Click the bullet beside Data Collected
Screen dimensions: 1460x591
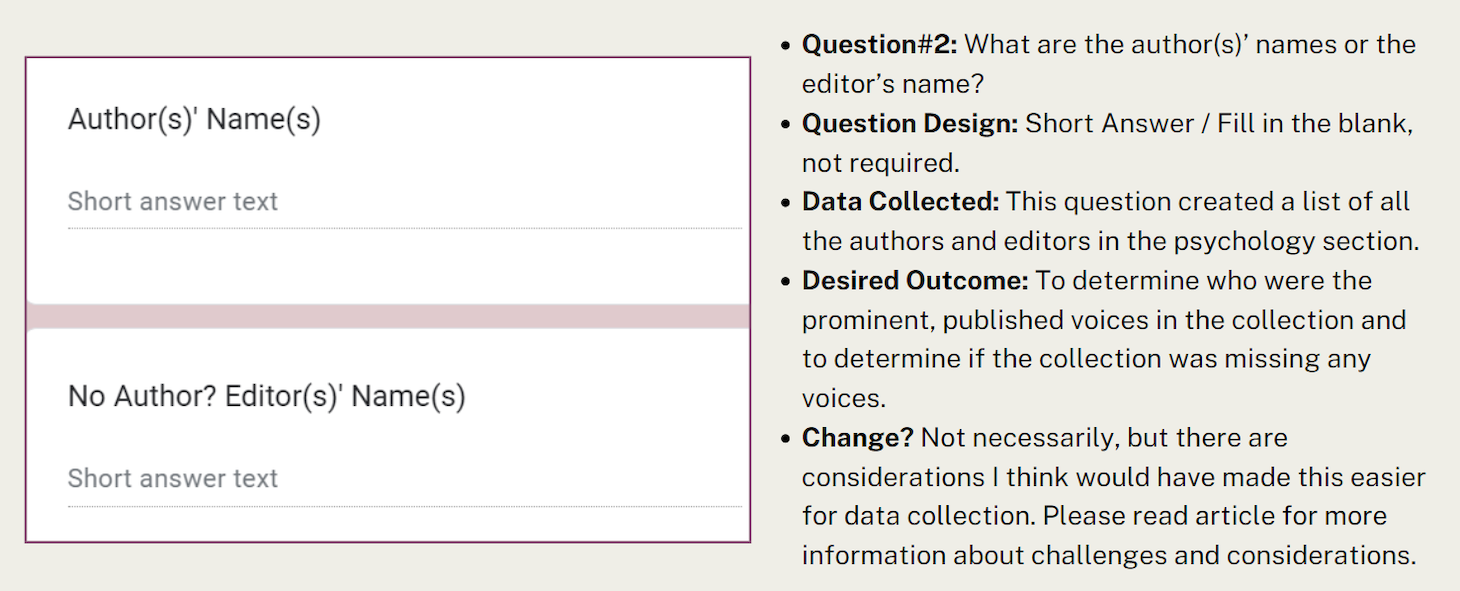(786, 203)
